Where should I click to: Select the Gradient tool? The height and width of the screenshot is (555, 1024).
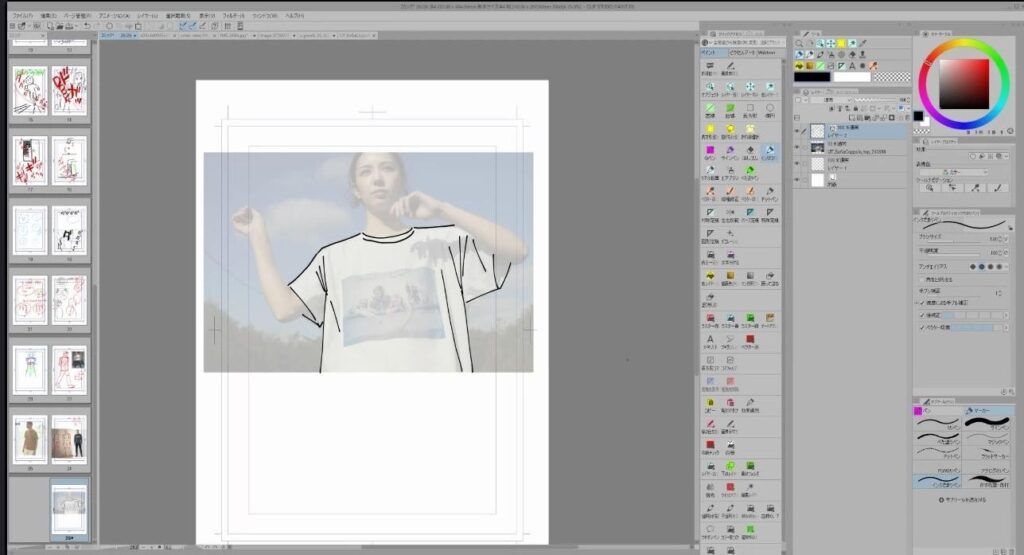(810, 65)
